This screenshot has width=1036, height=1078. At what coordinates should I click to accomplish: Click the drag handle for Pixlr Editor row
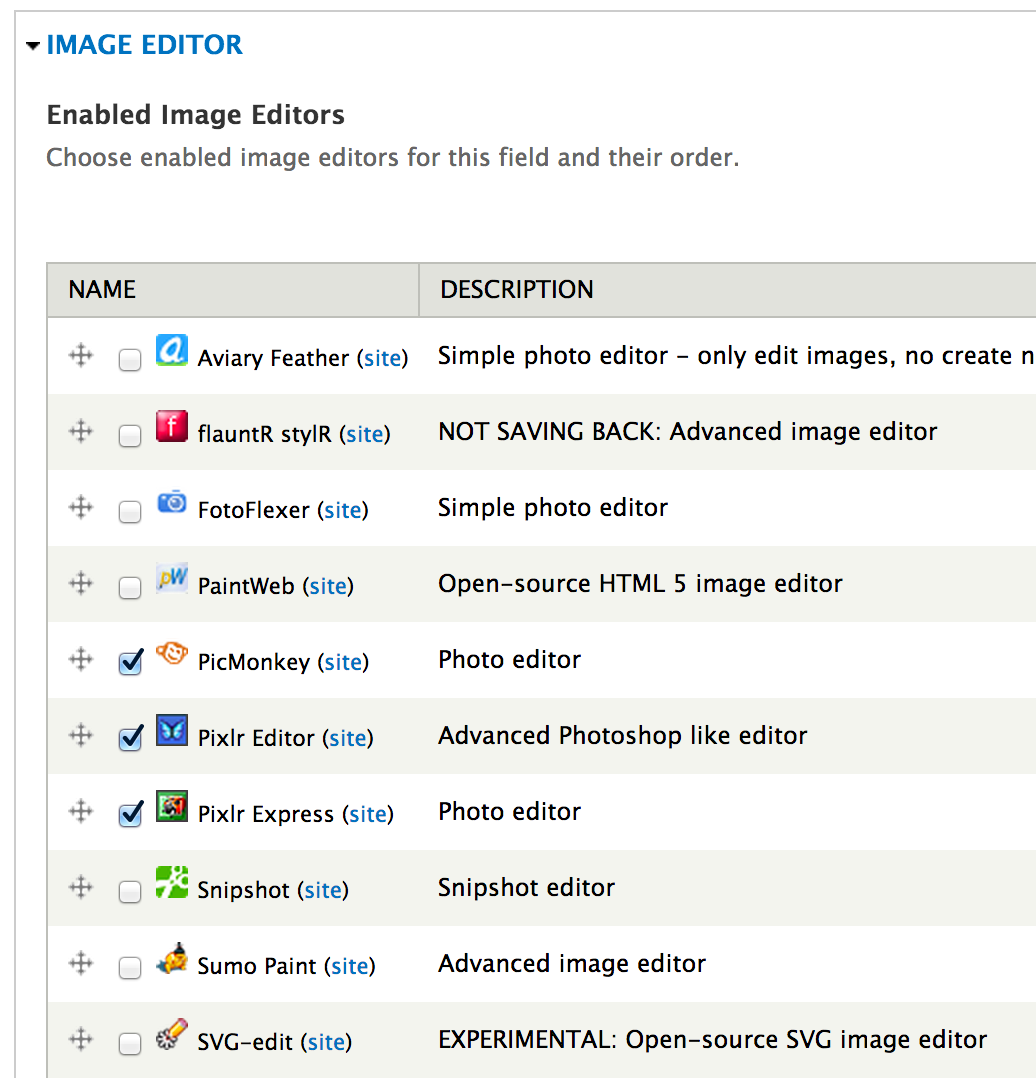click(x=81, y=736)
